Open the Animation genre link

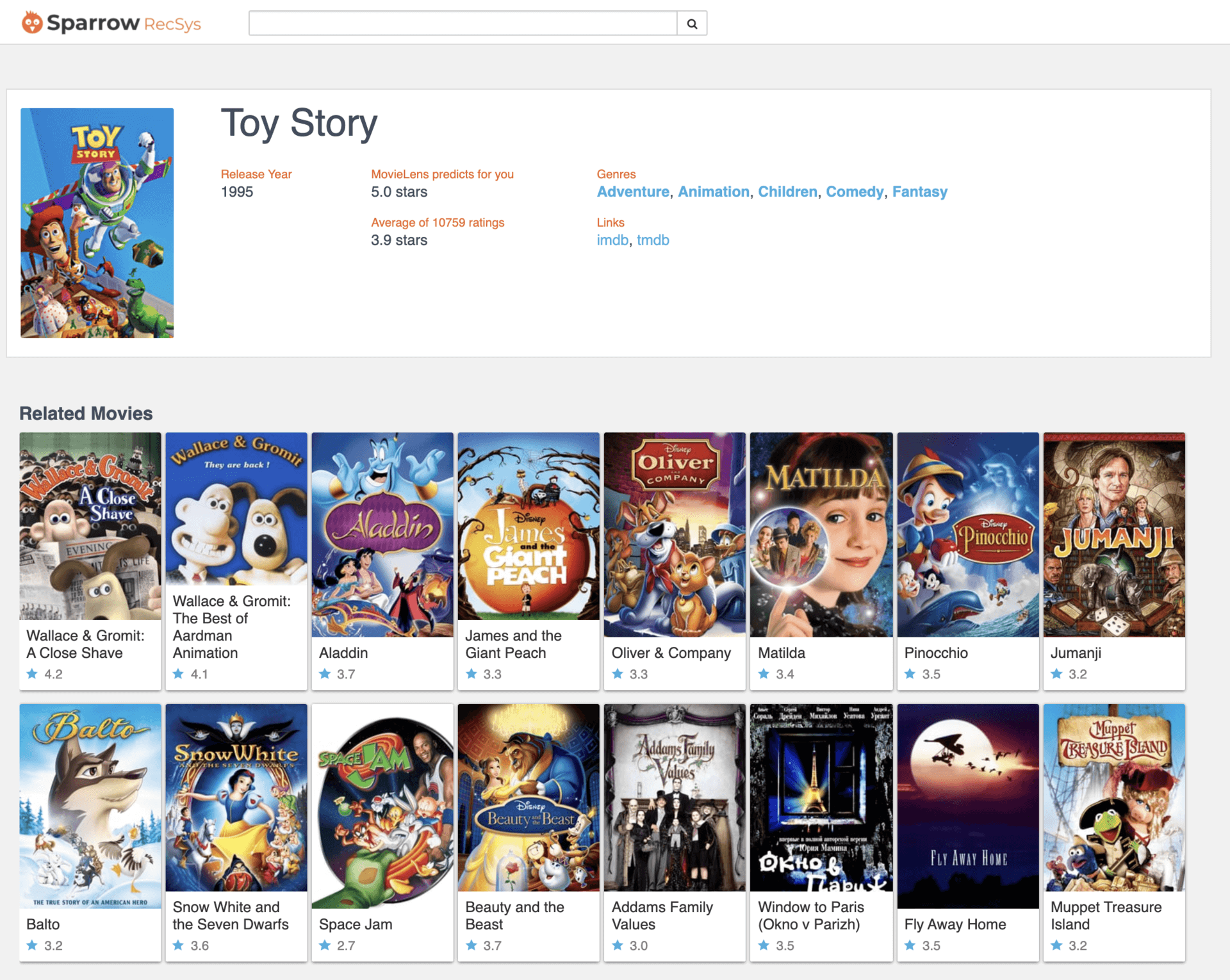coord(713,192)
